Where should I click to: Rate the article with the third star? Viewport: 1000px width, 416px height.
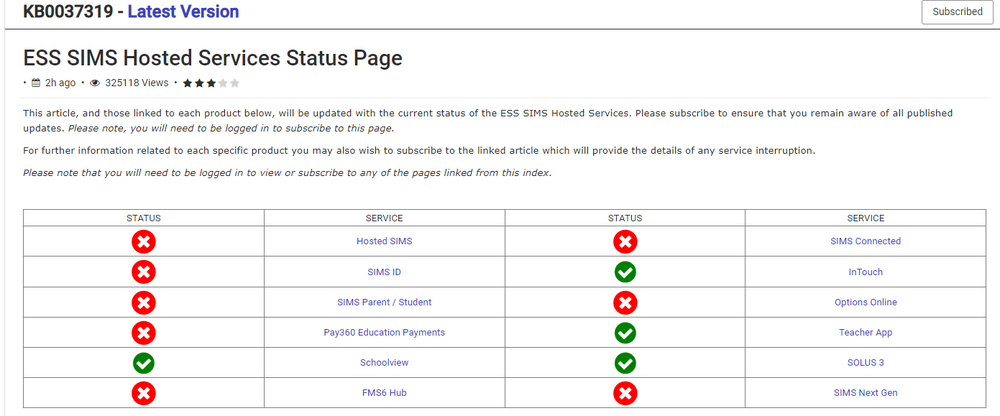[211, 83]
